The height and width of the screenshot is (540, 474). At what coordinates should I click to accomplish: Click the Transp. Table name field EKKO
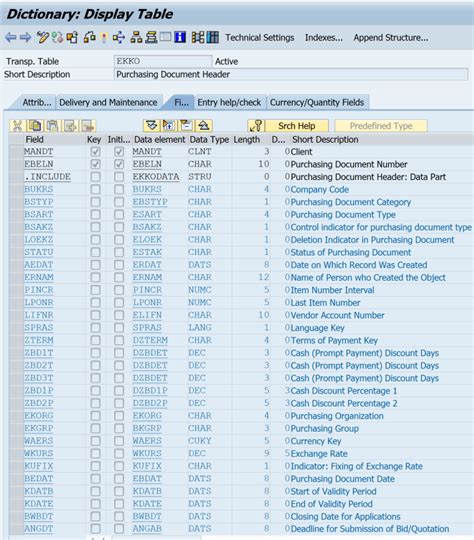(x=163, y=61)
